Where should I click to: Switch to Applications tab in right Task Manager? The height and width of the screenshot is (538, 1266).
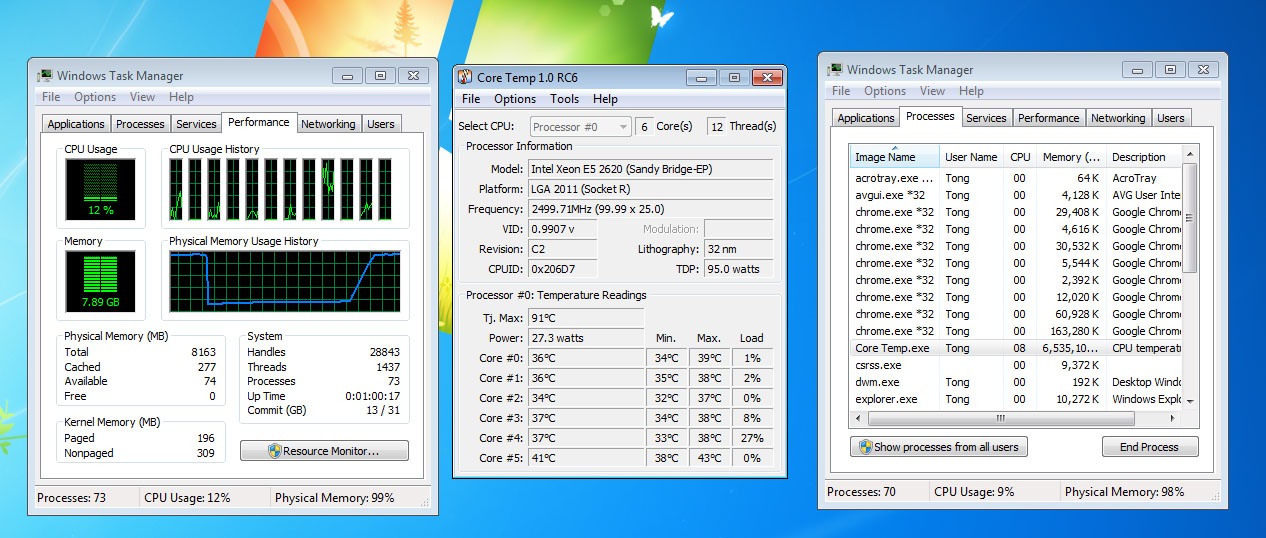tap(866, 118)
